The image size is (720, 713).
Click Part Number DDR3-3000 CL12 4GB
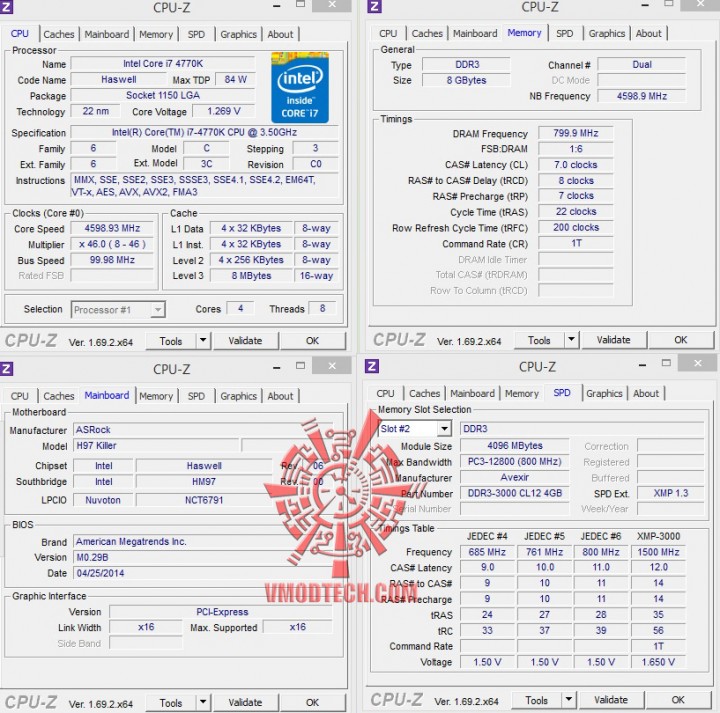click(x=515, y=493)
